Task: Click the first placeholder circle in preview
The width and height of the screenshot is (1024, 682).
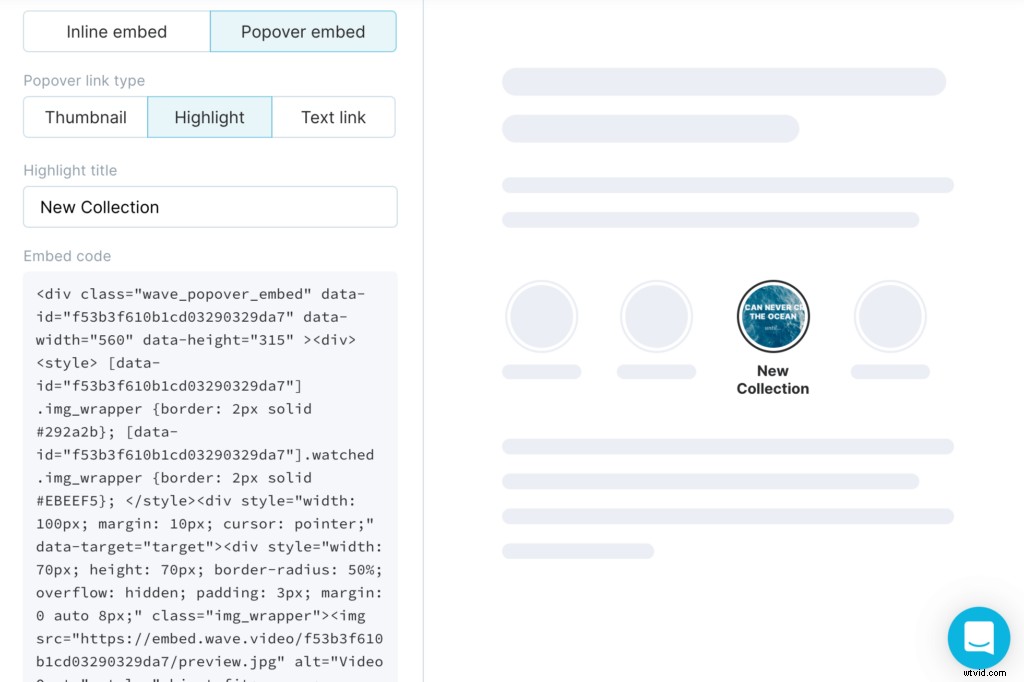Action: click(541, 316)
